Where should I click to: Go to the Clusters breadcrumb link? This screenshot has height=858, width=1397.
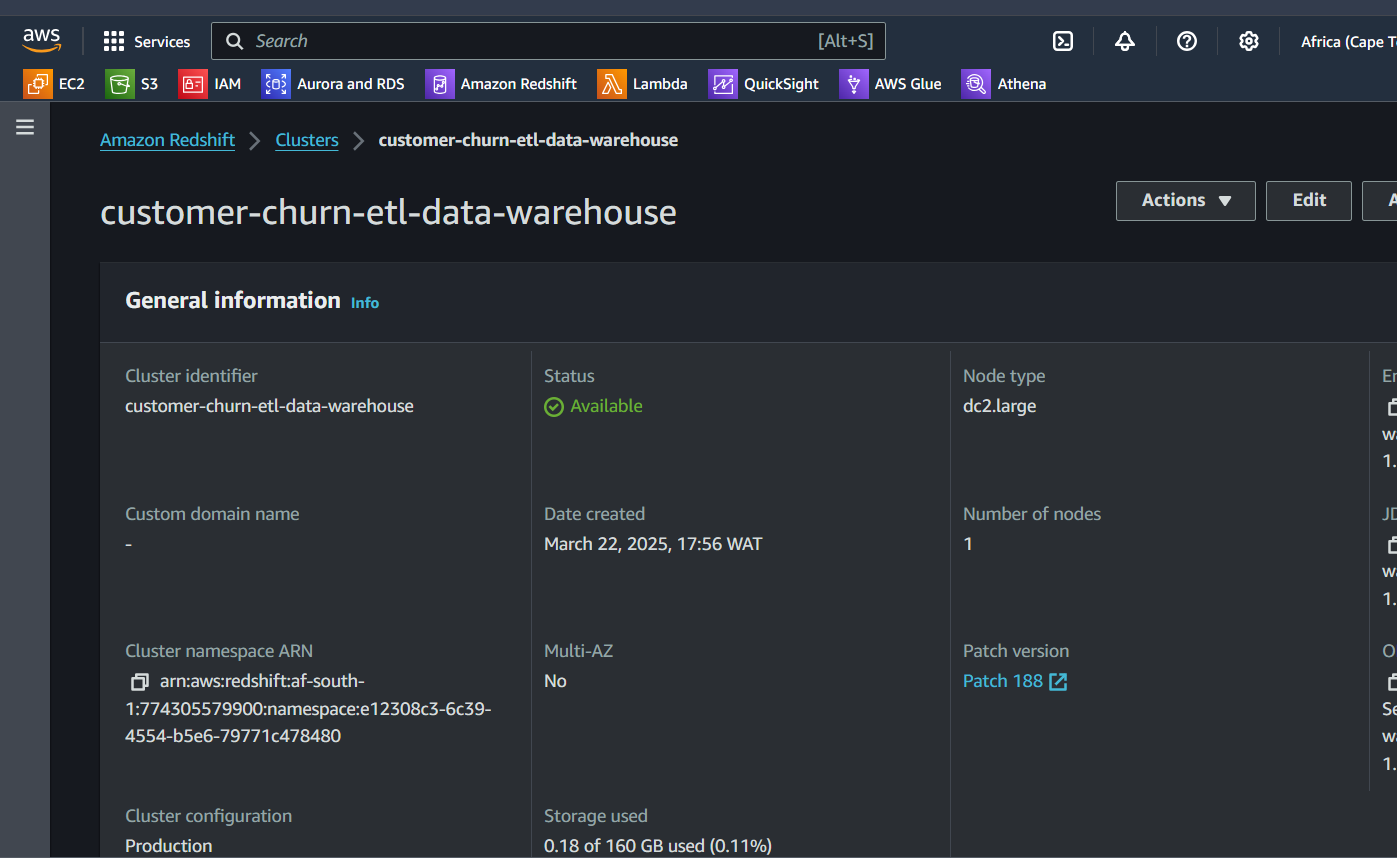click(x=307, y=140)
